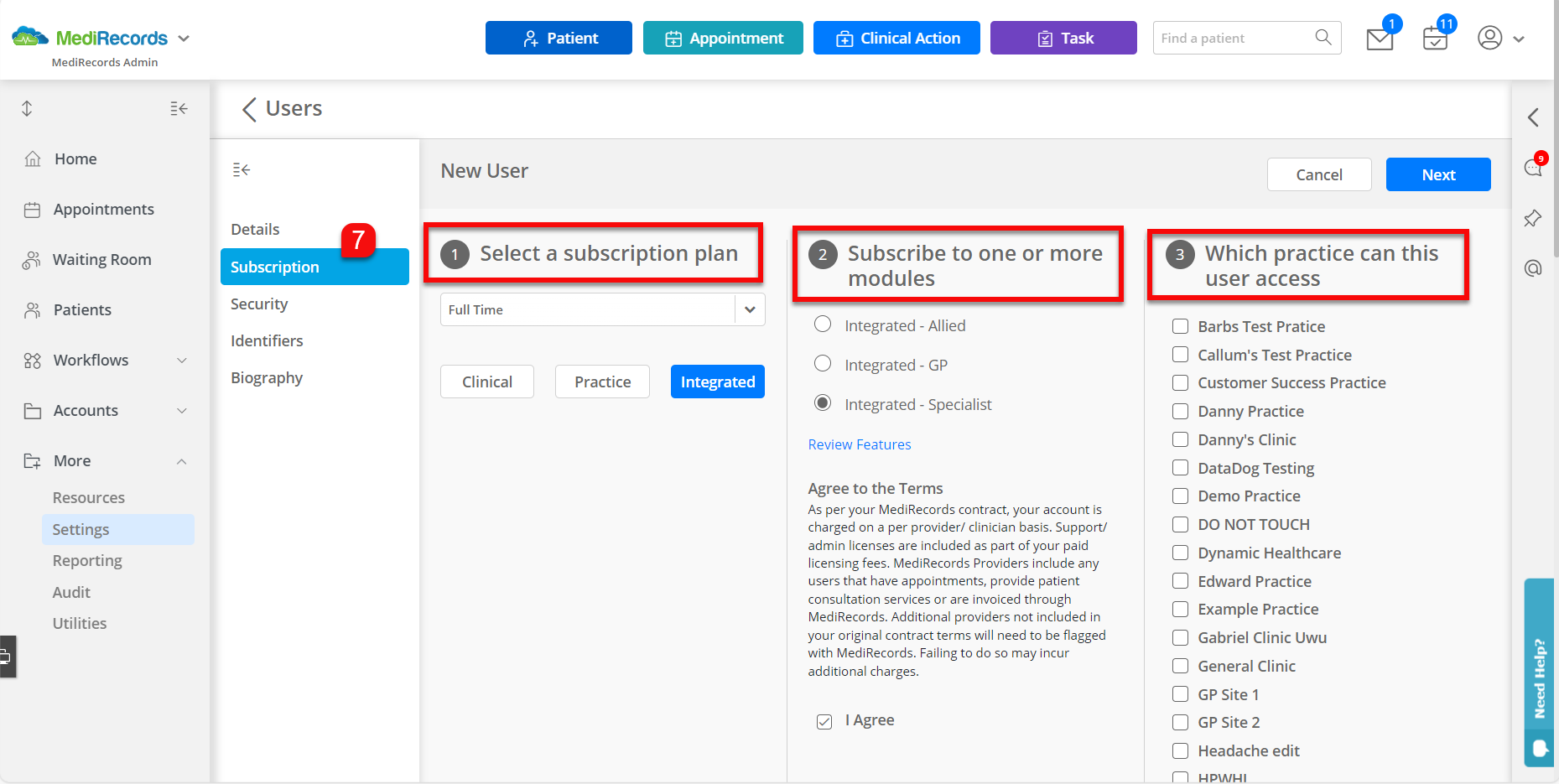Select the Integrated - GP radio button
Image resolution: width=1559 pixels, height=784 pixels.
tap(822, 364)
